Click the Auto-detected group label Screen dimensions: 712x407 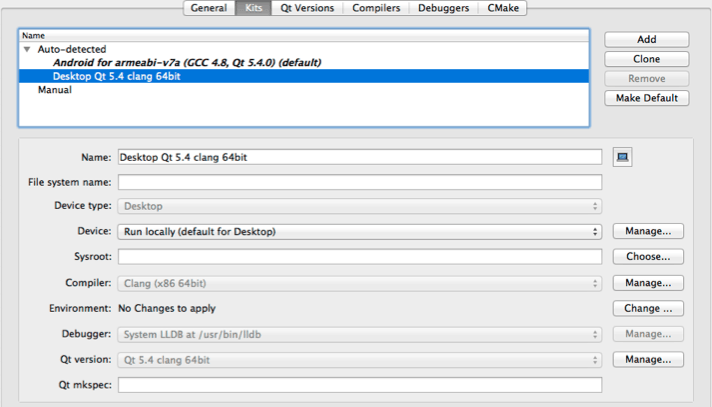72,49
